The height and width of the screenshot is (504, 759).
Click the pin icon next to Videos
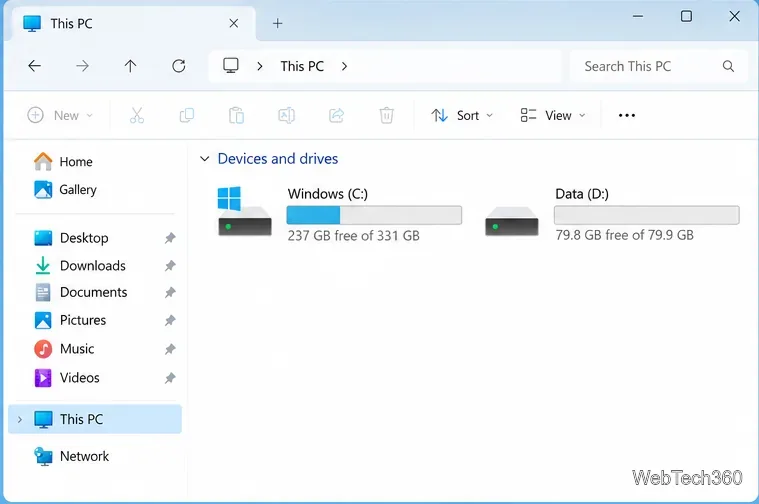[x=170, y=378]
